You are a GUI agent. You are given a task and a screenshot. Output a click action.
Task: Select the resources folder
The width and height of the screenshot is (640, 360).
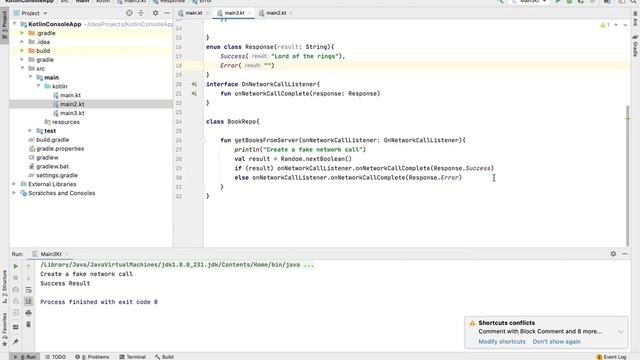pyautogui.click(x=65, y=122)
